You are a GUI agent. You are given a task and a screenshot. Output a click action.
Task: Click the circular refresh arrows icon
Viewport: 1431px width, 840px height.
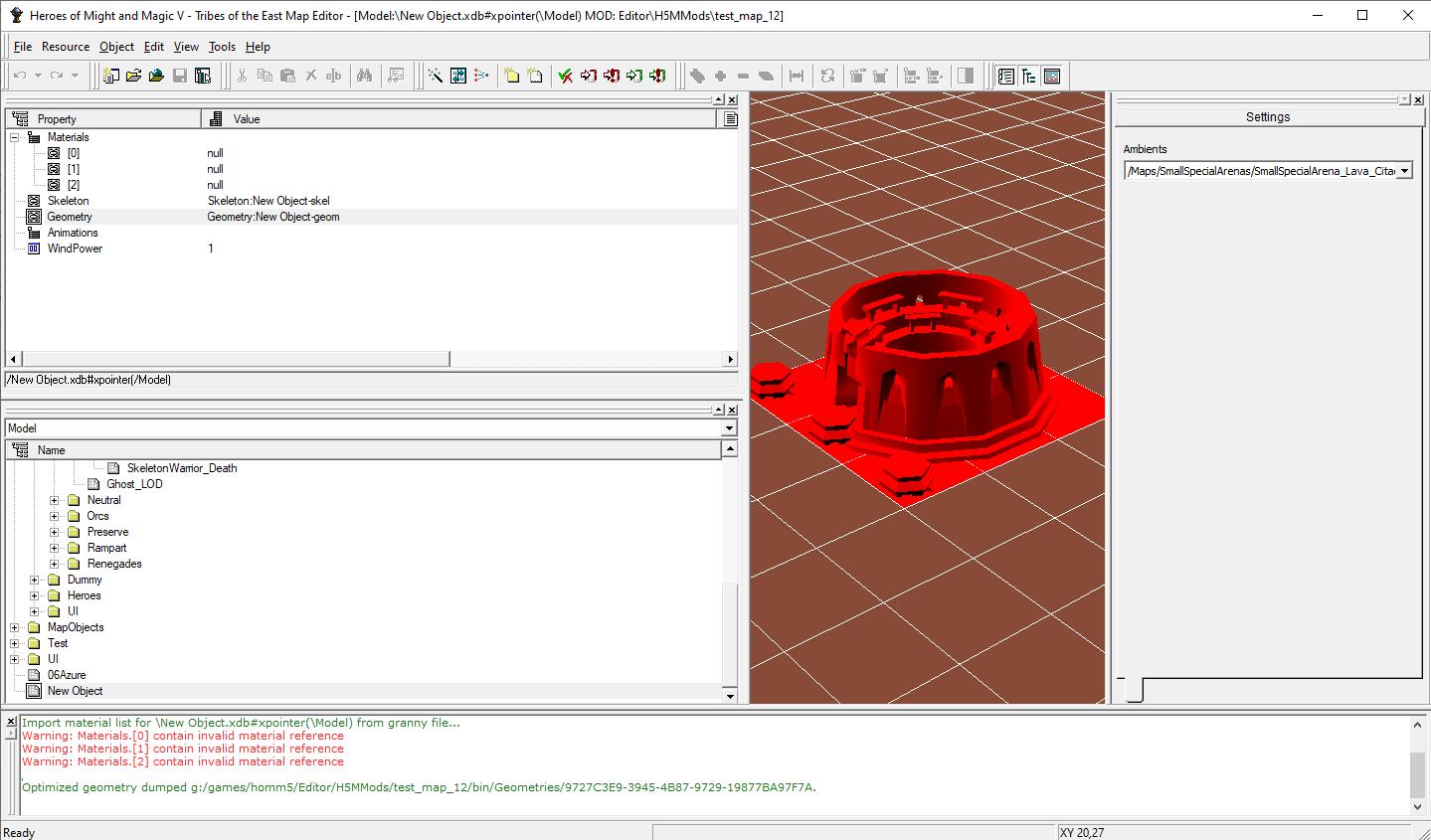click(827, 76)
